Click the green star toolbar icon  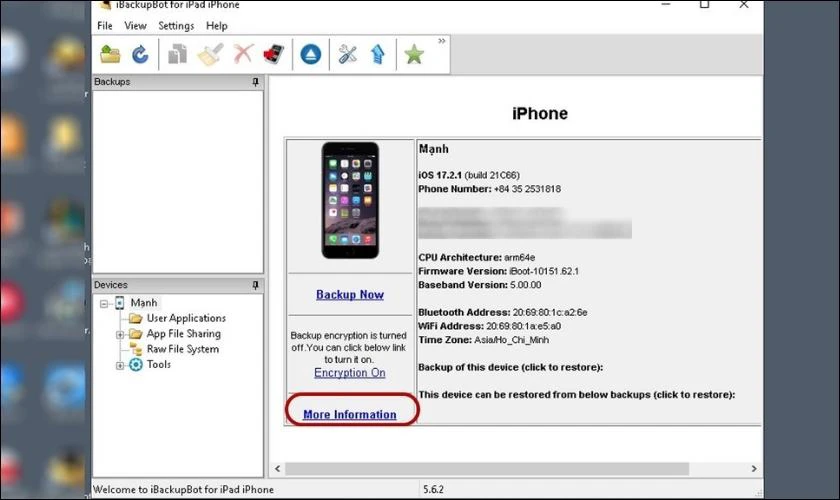414,54
